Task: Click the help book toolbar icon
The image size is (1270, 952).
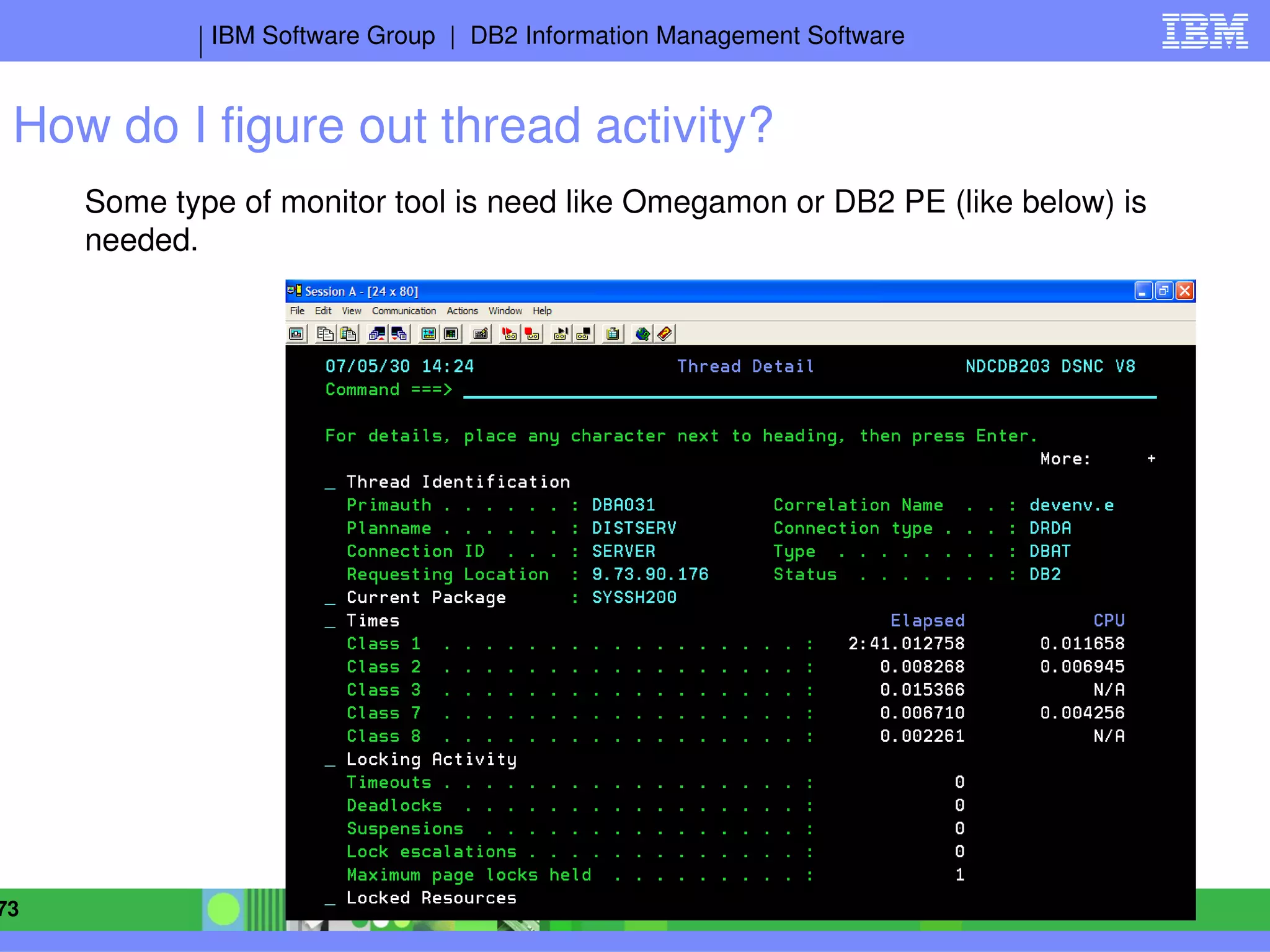Action: (x=665, y=334)
